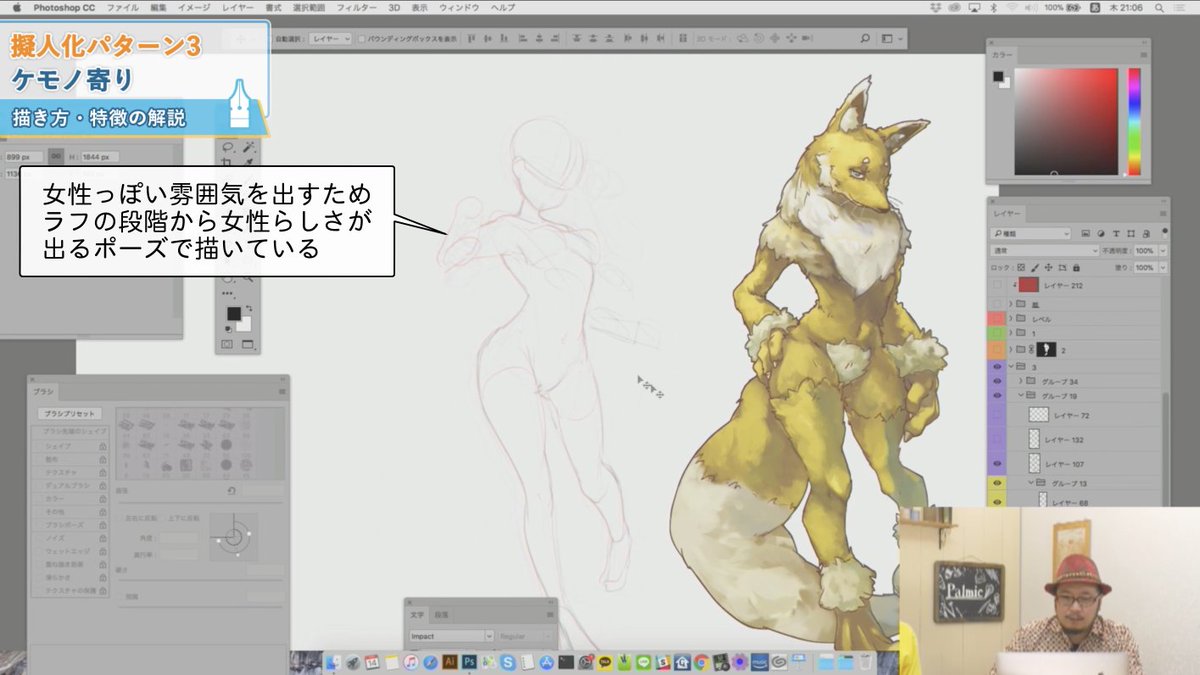The height and width of the screenshot is (675, 1200).
Task: Click Quick Mask mode icon in toolbox
Action: [x=227, y=344]
